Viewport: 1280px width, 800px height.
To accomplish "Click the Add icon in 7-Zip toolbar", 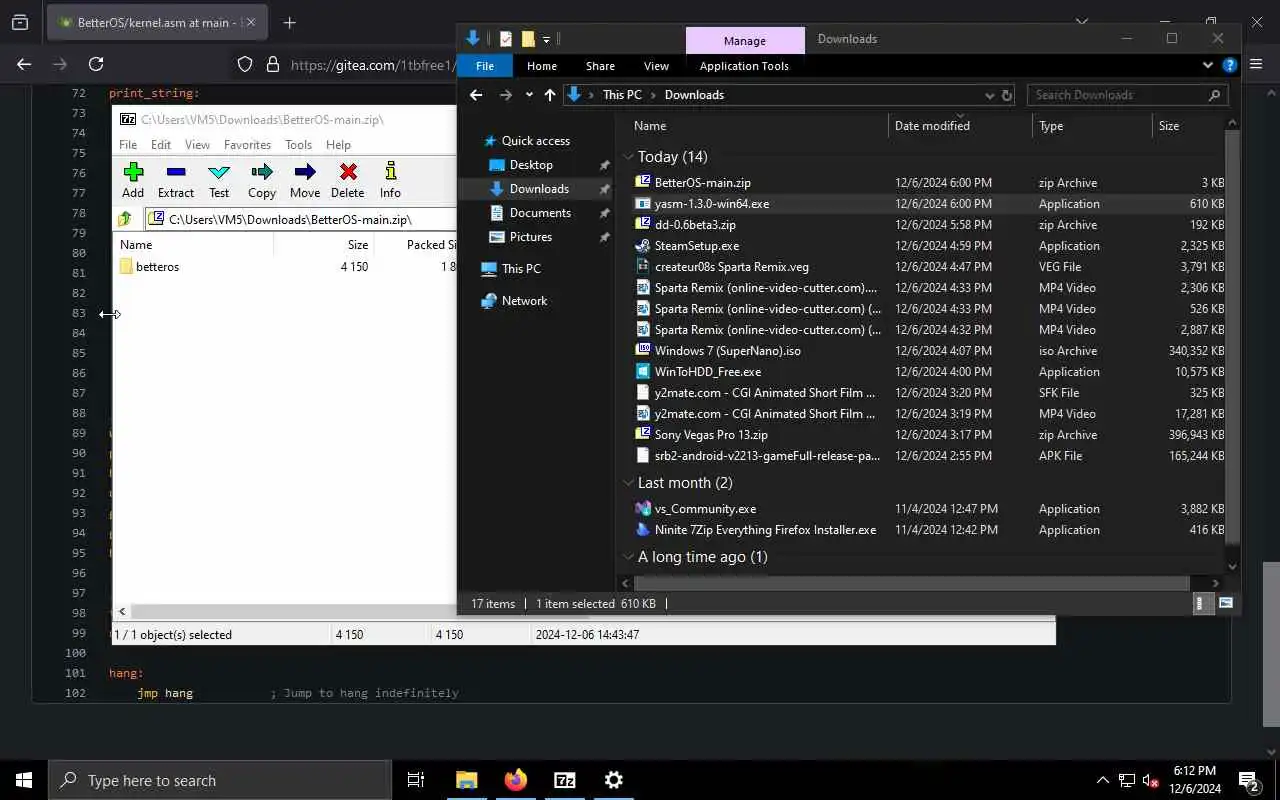I will [133, 172].
